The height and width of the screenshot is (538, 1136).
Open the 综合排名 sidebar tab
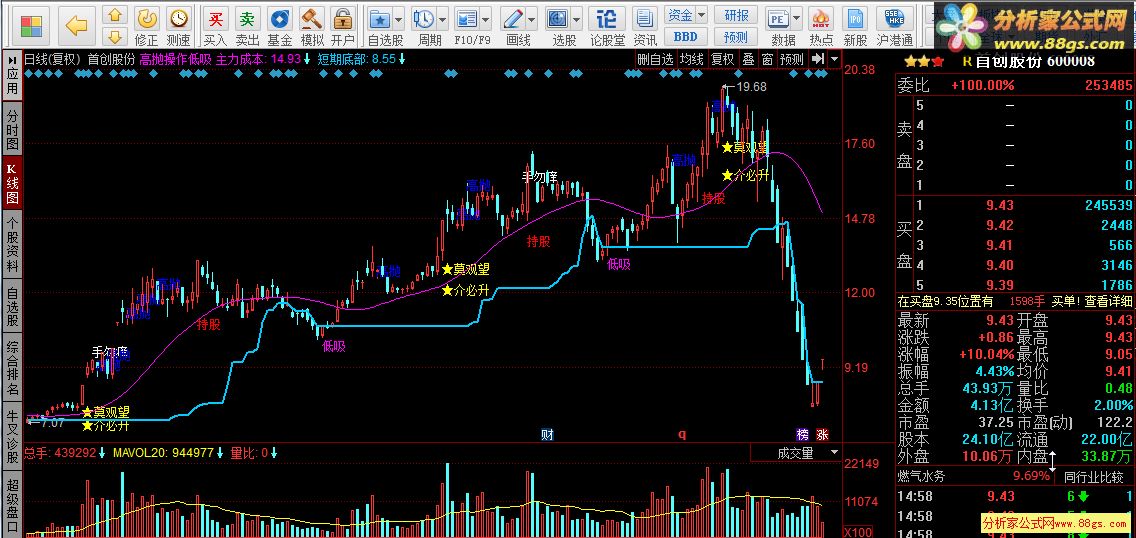(x=12, y=368)
